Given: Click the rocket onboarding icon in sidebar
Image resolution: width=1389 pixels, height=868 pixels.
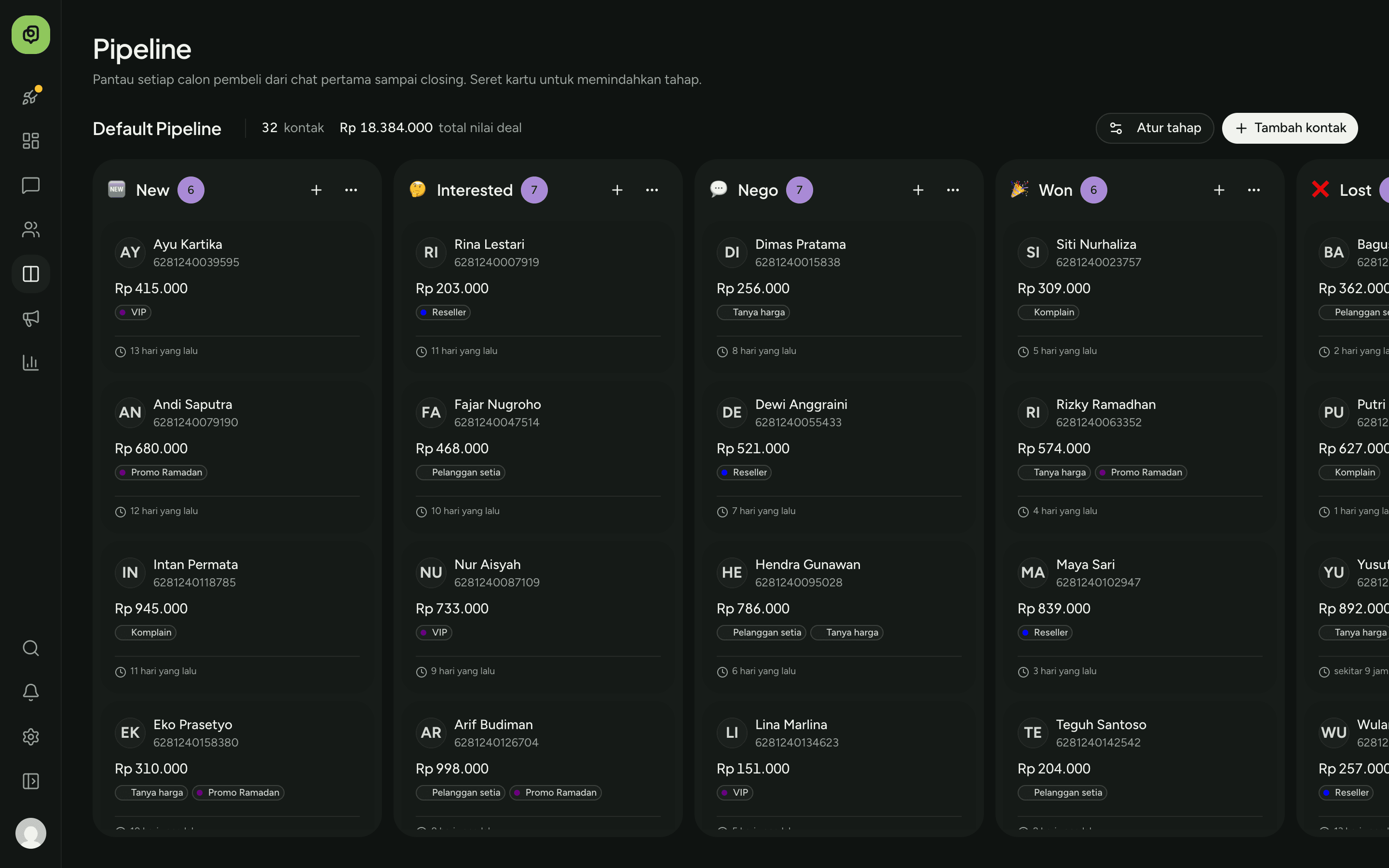Looking at the screenshot, I should tap(30, 96).
